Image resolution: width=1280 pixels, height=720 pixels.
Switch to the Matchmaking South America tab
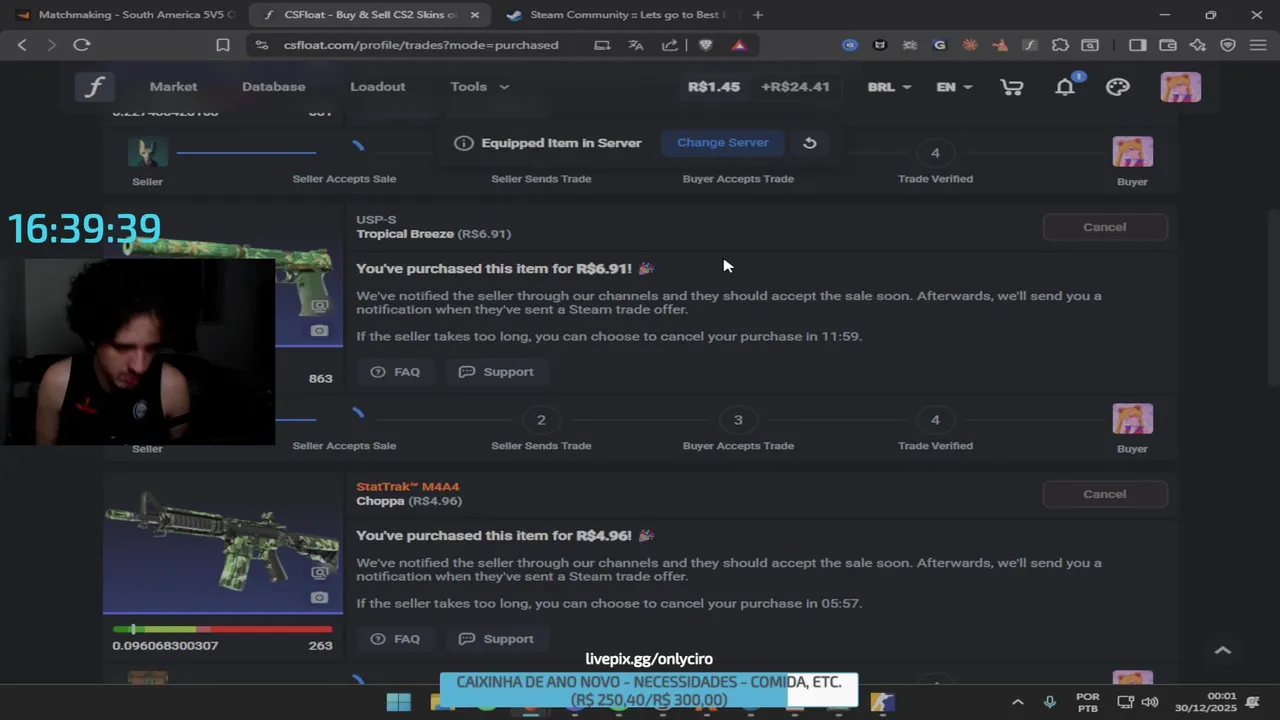coord(124,15)
